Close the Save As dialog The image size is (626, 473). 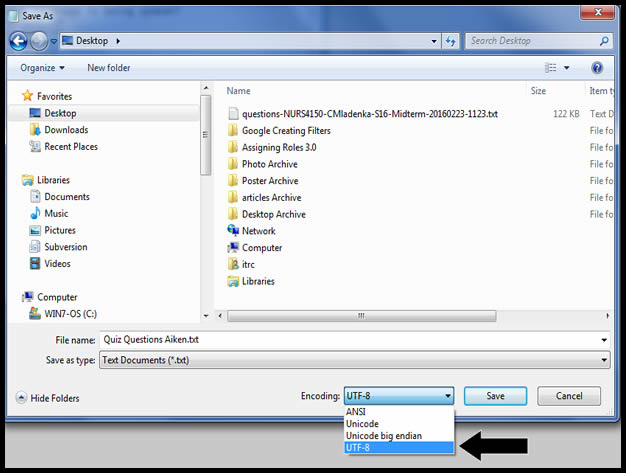(597, 12)
